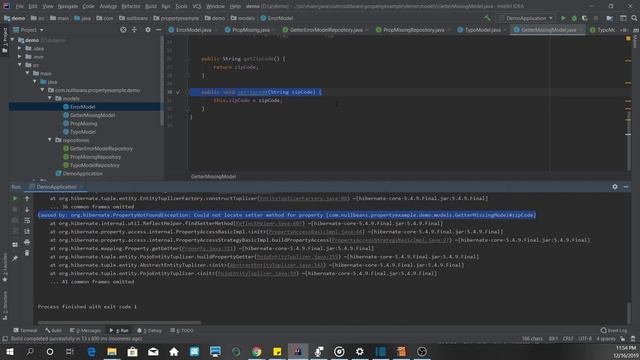The height and width of the screenshot is (360, 640).
Task: Collapse the models package node
Action: click(50, 98)
